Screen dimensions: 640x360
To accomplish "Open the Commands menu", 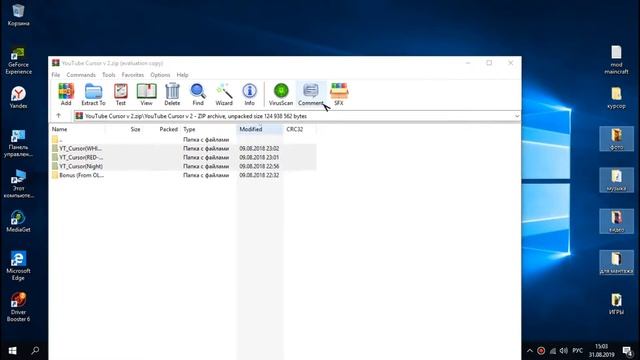I will coord(81,75).
